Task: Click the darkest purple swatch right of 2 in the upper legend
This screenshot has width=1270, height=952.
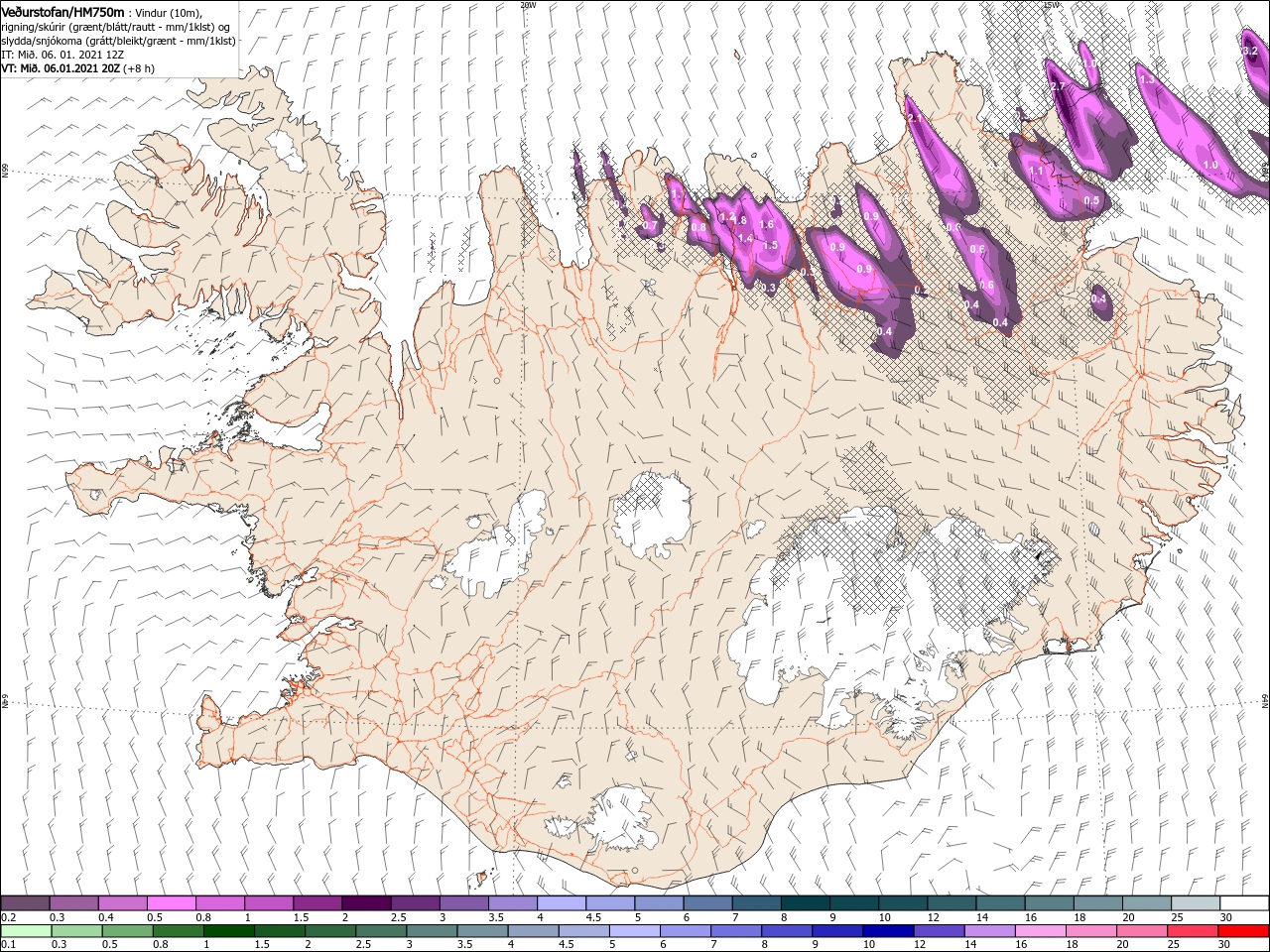Action: pos(365,903)
